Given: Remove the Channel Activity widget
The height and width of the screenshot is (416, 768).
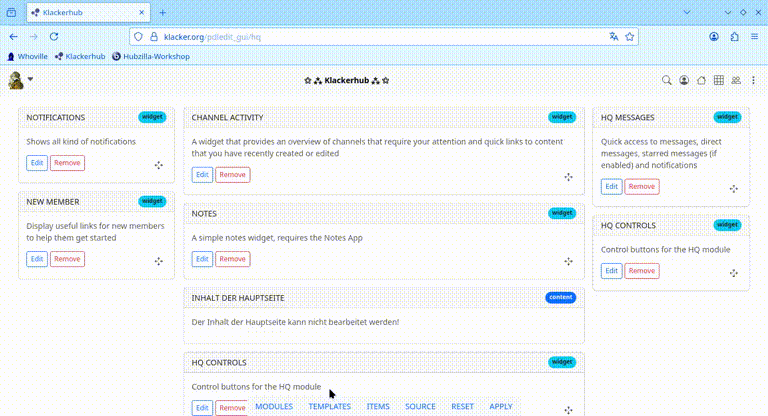Looking at the screenshot, I should coord(232,175).
